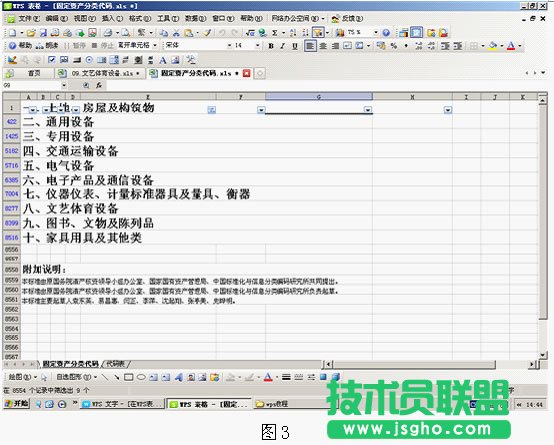Switch to WPS 文字 taskbar window

click(x=123, y=404)
